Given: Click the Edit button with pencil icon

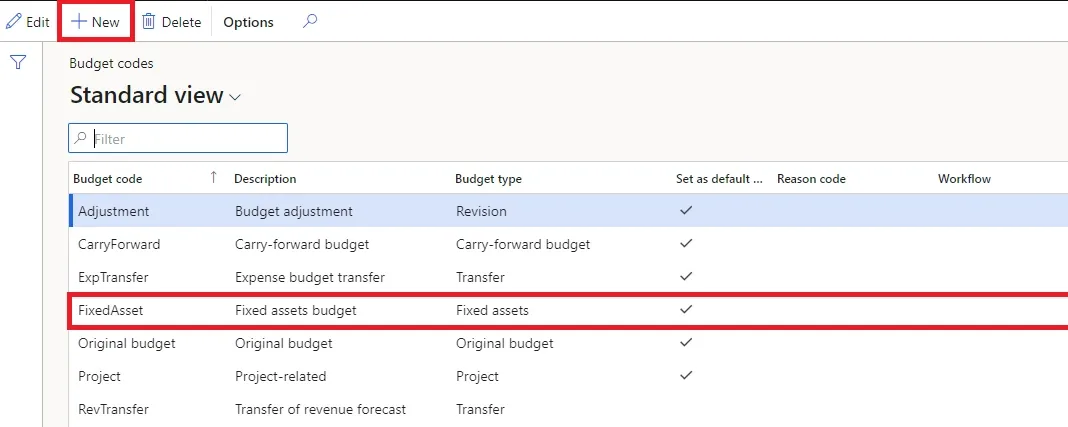Looking at the screenshot, I should tap(27, 22).
